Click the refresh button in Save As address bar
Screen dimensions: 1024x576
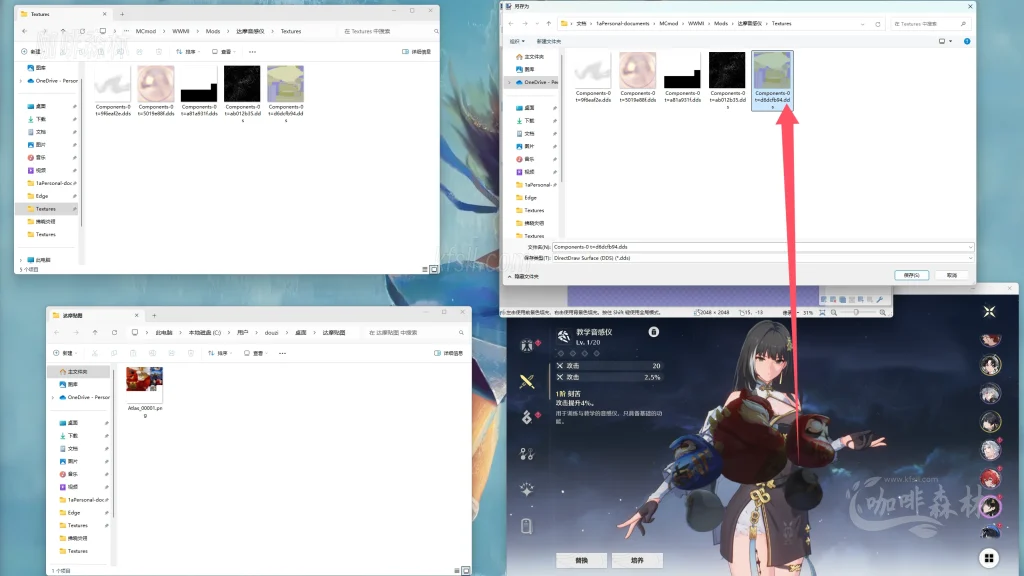coord(875,23)
